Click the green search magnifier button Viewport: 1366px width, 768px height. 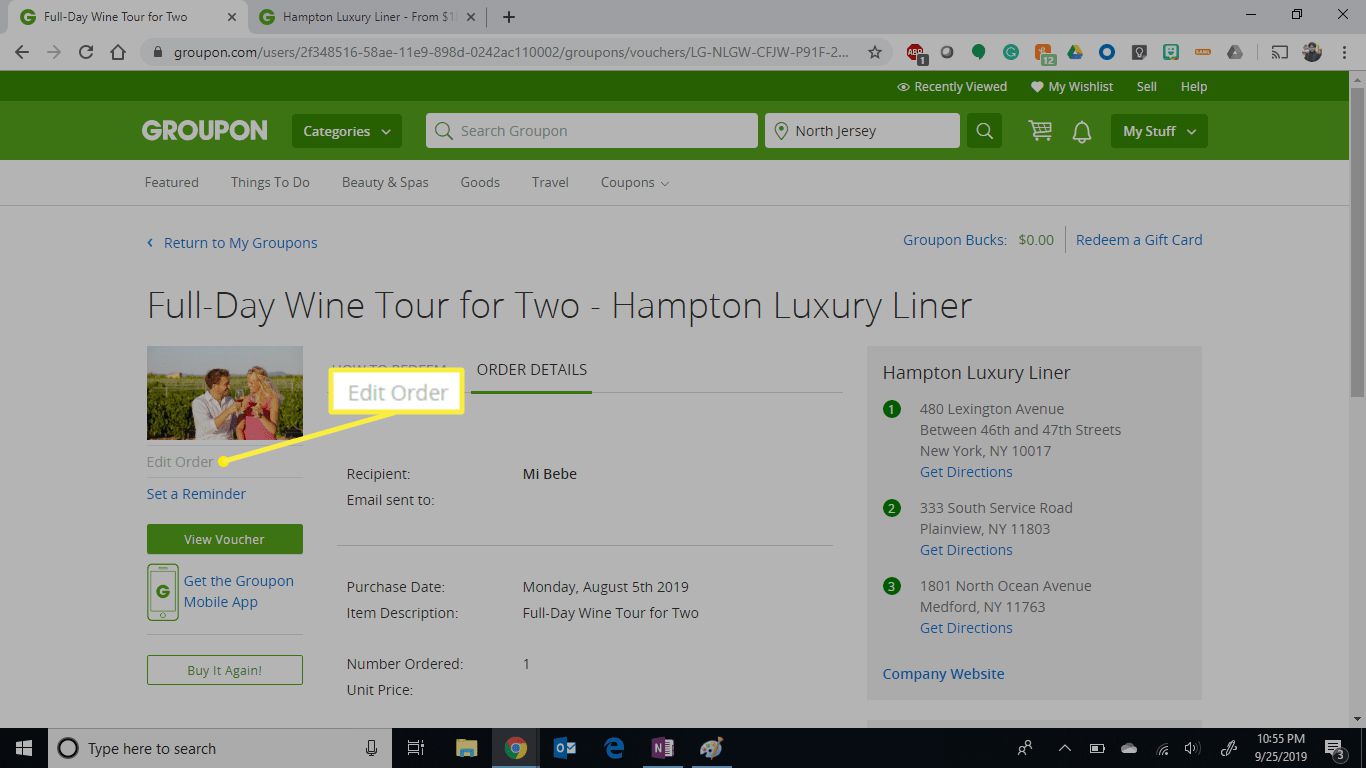[984, 131]
